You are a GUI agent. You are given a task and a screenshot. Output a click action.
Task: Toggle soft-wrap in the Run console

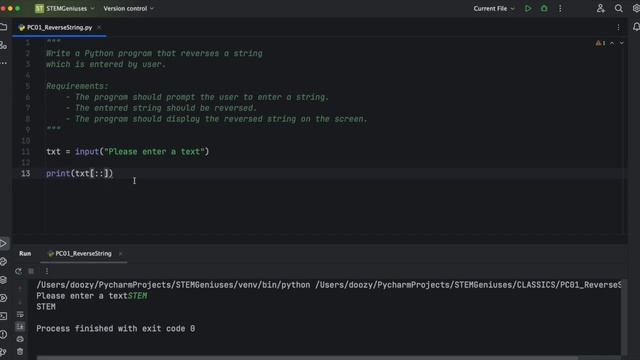(x=20, y=315)
